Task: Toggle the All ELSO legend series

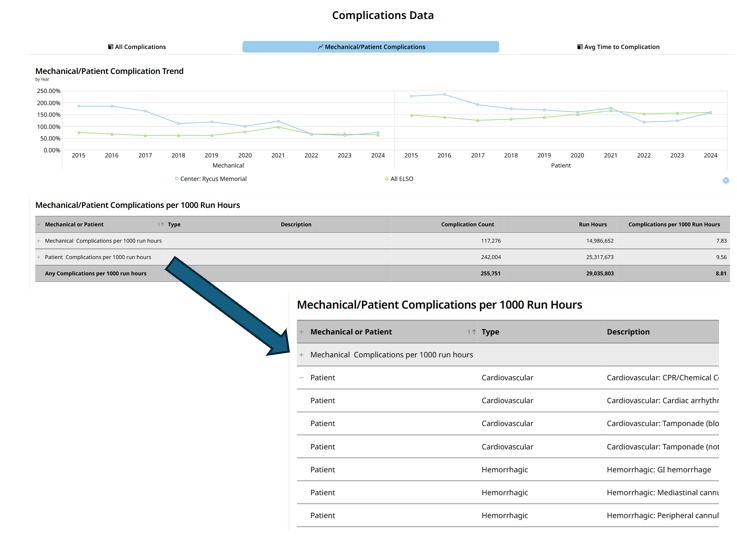Action: coord(399,179)
